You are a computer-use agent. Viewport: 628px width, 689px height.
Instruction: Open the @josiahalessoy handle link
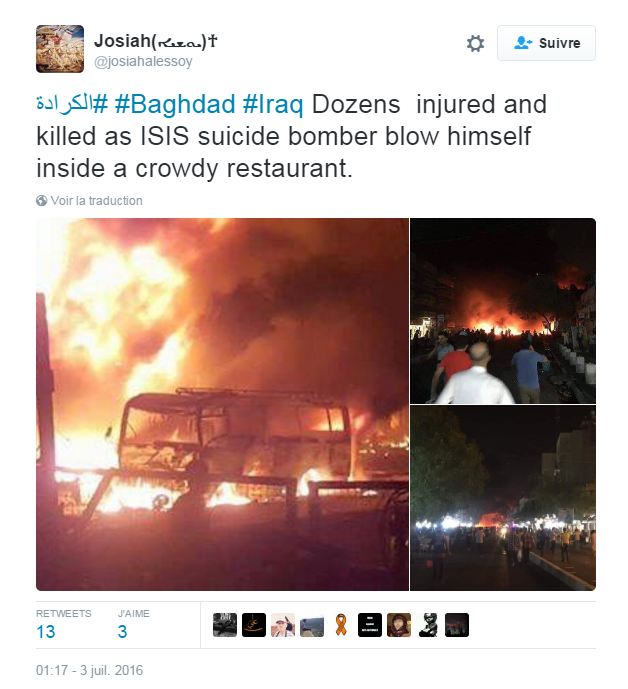(x=143, y=62)
